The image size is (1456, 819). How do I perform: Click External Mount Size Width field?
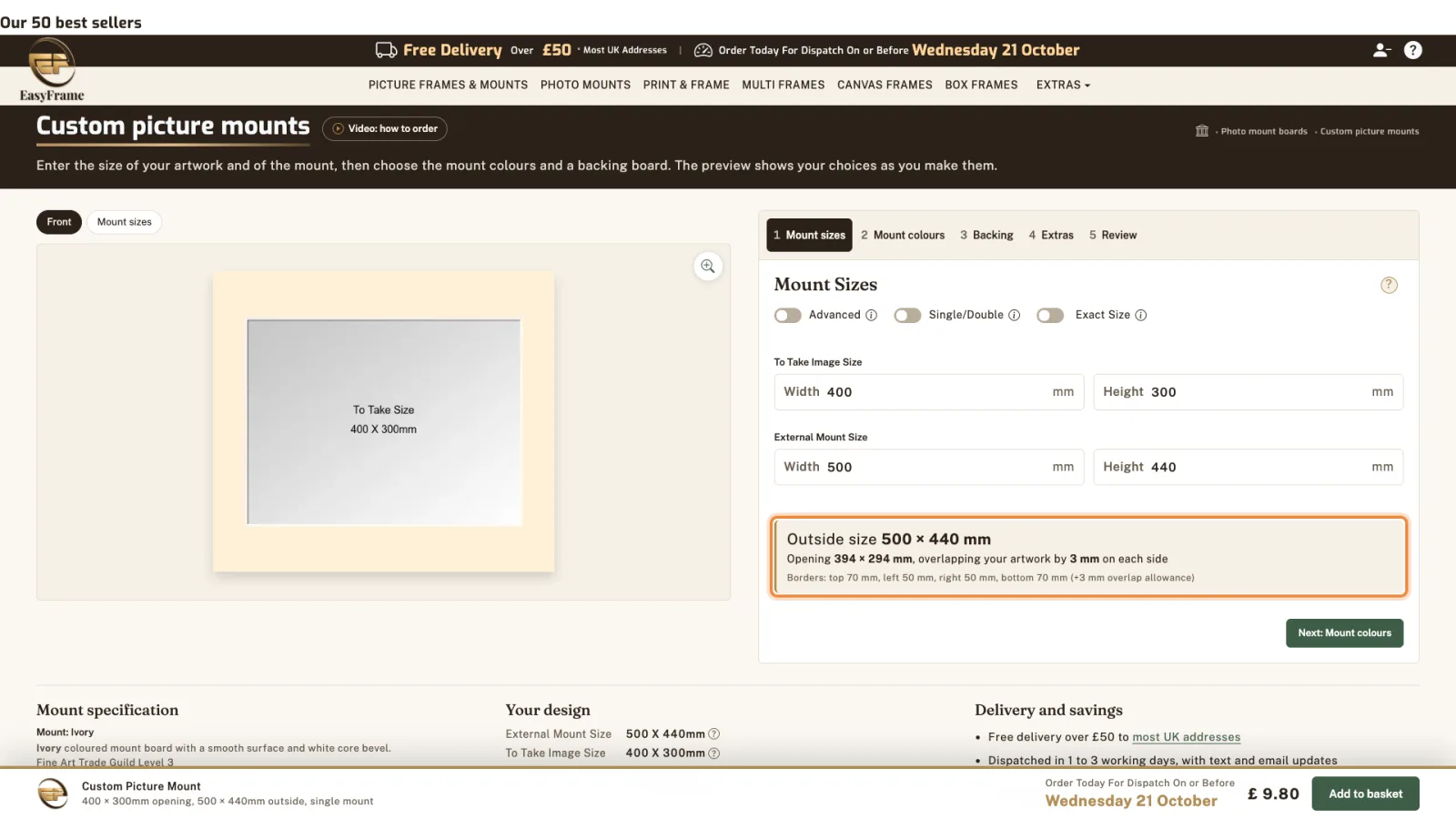tap(929, 467)
